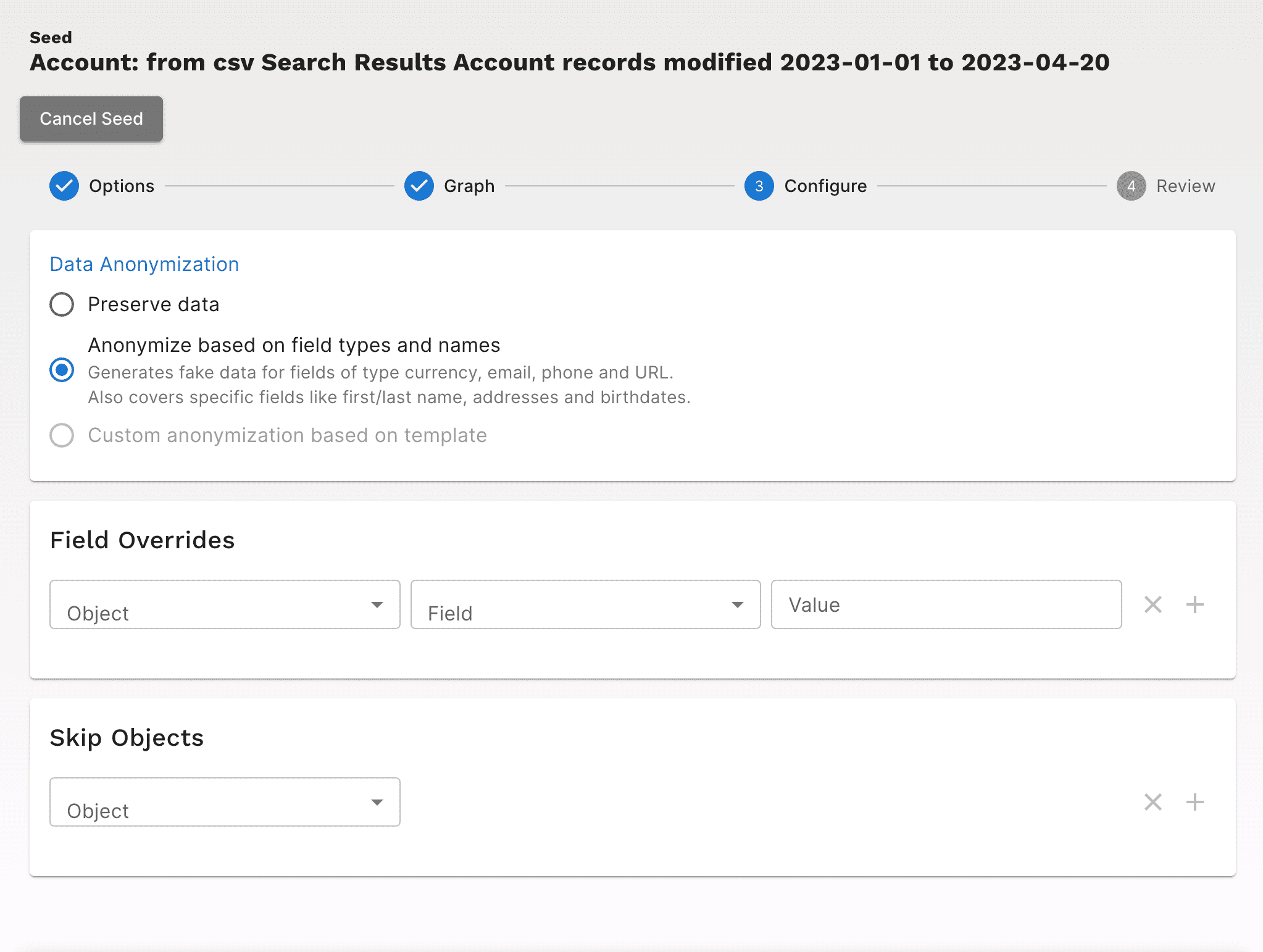Remove the Skip Objects row
Image resolution: width=1263 pixels, height=952 pixels.
click(x=1152, y=802)
